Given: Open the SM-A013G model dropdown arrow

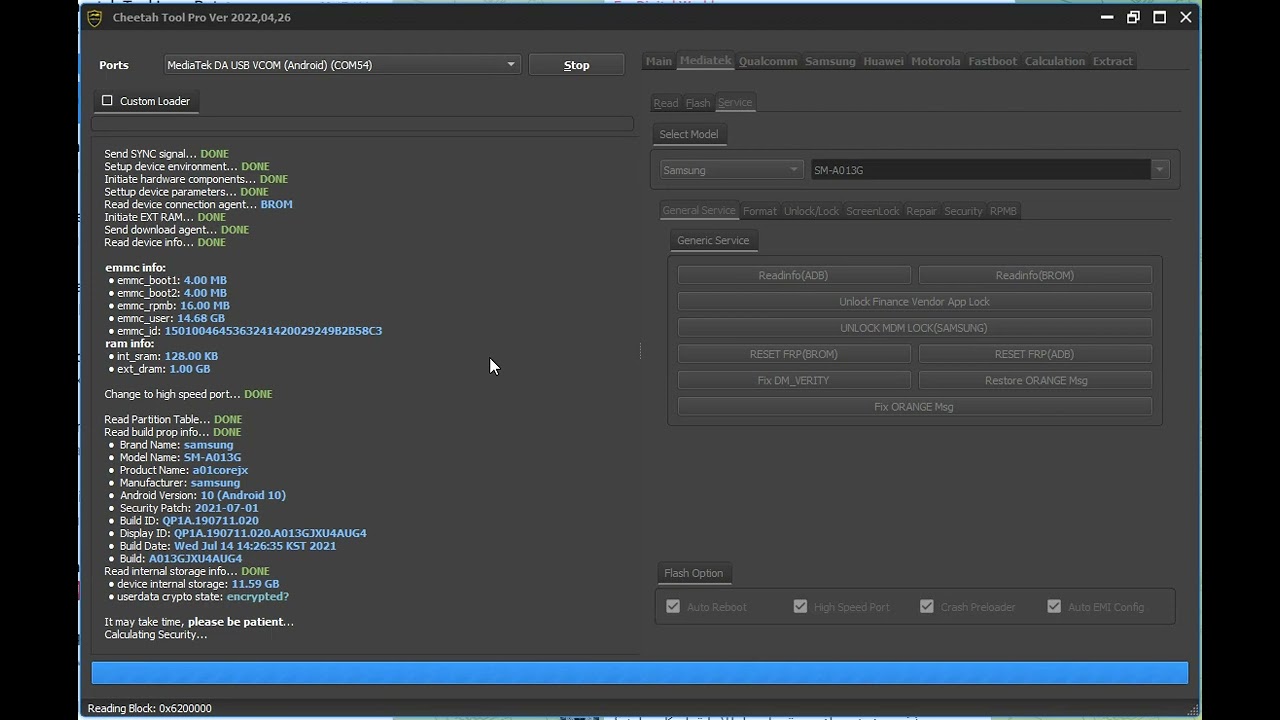Looking at the screenshot, I should pyautogui.click(x=1160, y=170).
